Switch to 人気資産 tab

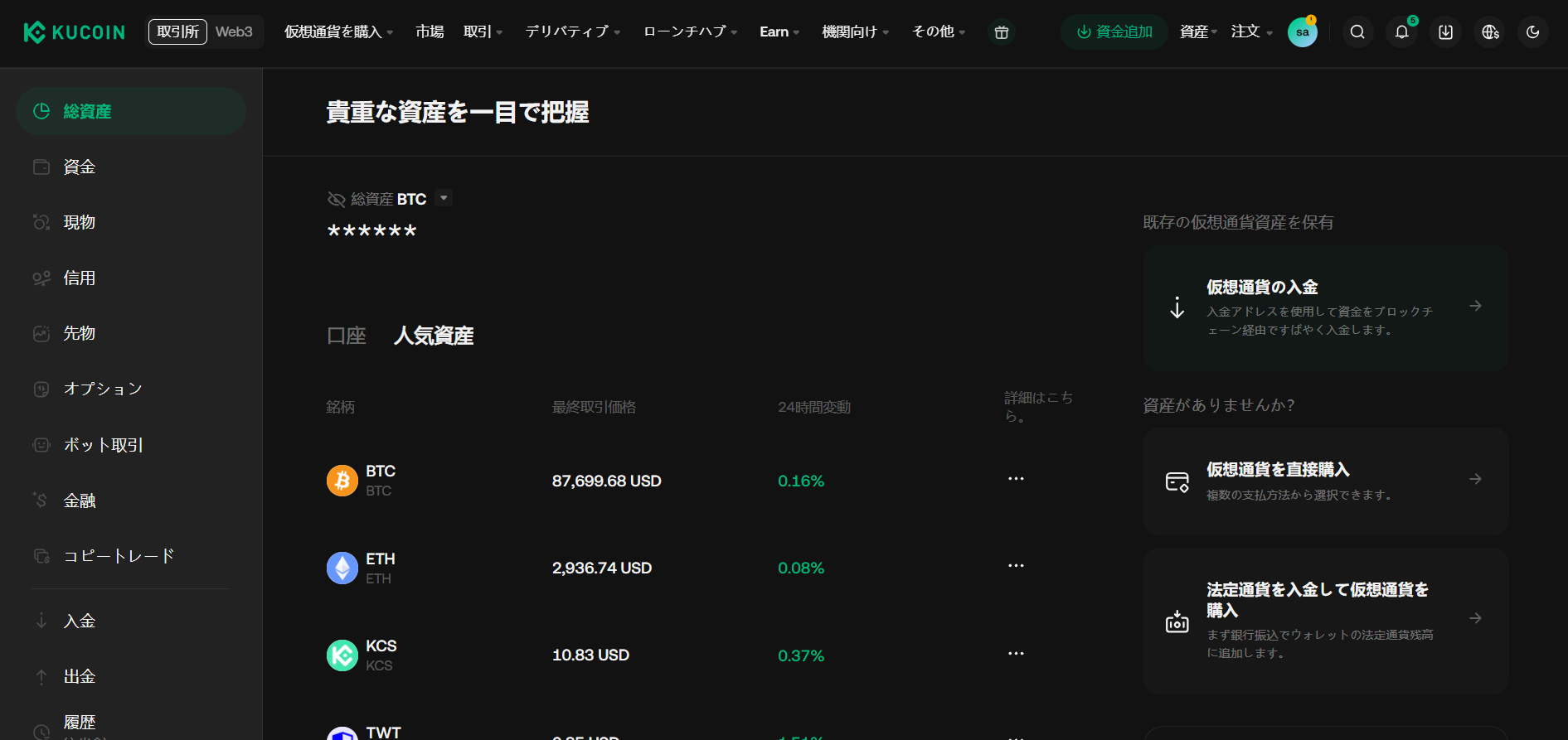pyautogui.click(x=434, y=336)
